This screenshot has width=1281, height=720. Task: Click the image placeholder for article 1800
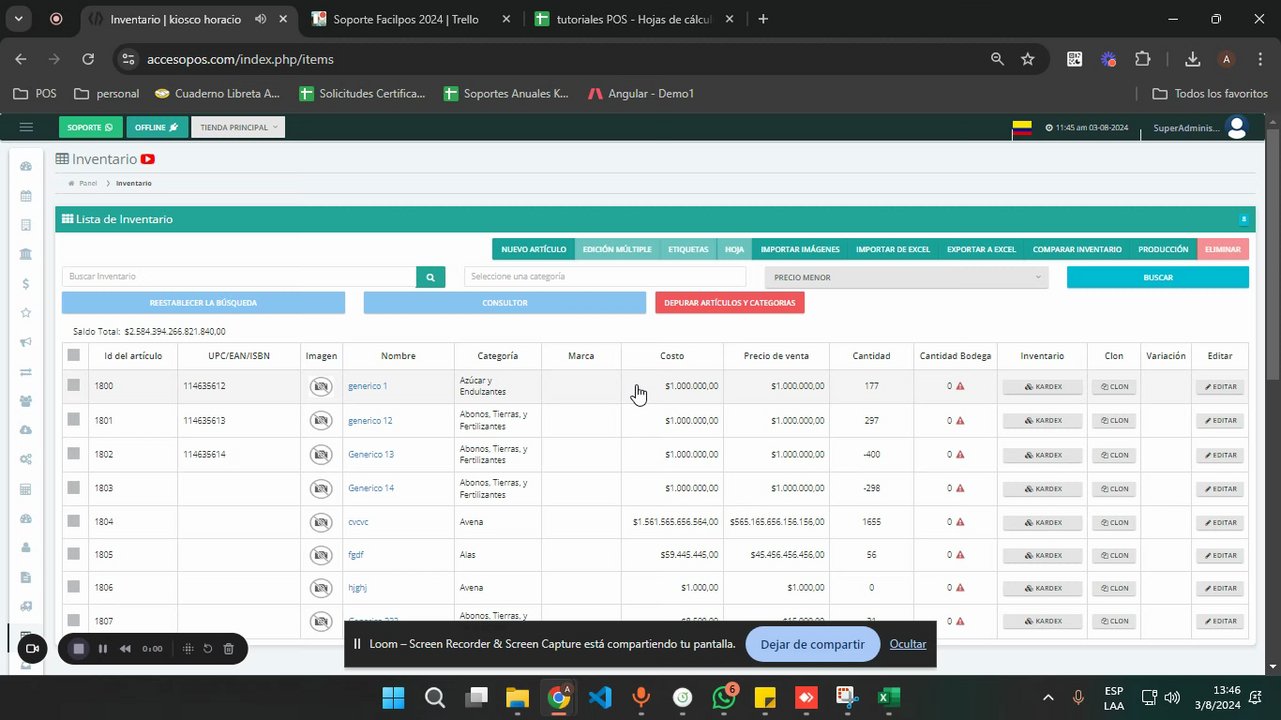[x=321, y=386]
